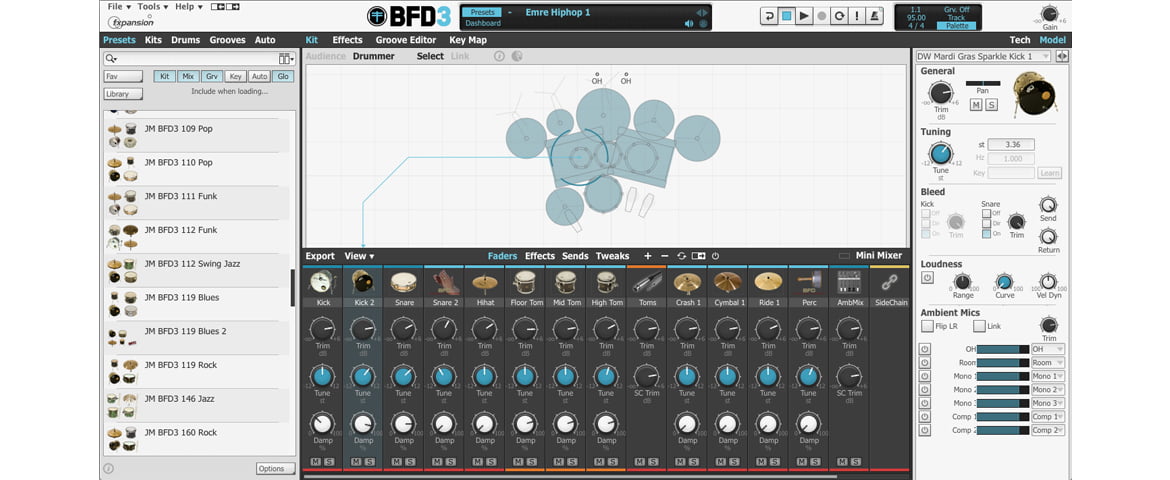Open the browser layout dropdown icon
Viewport: 1170px width, 480px height.
click(x=287, y=58)
